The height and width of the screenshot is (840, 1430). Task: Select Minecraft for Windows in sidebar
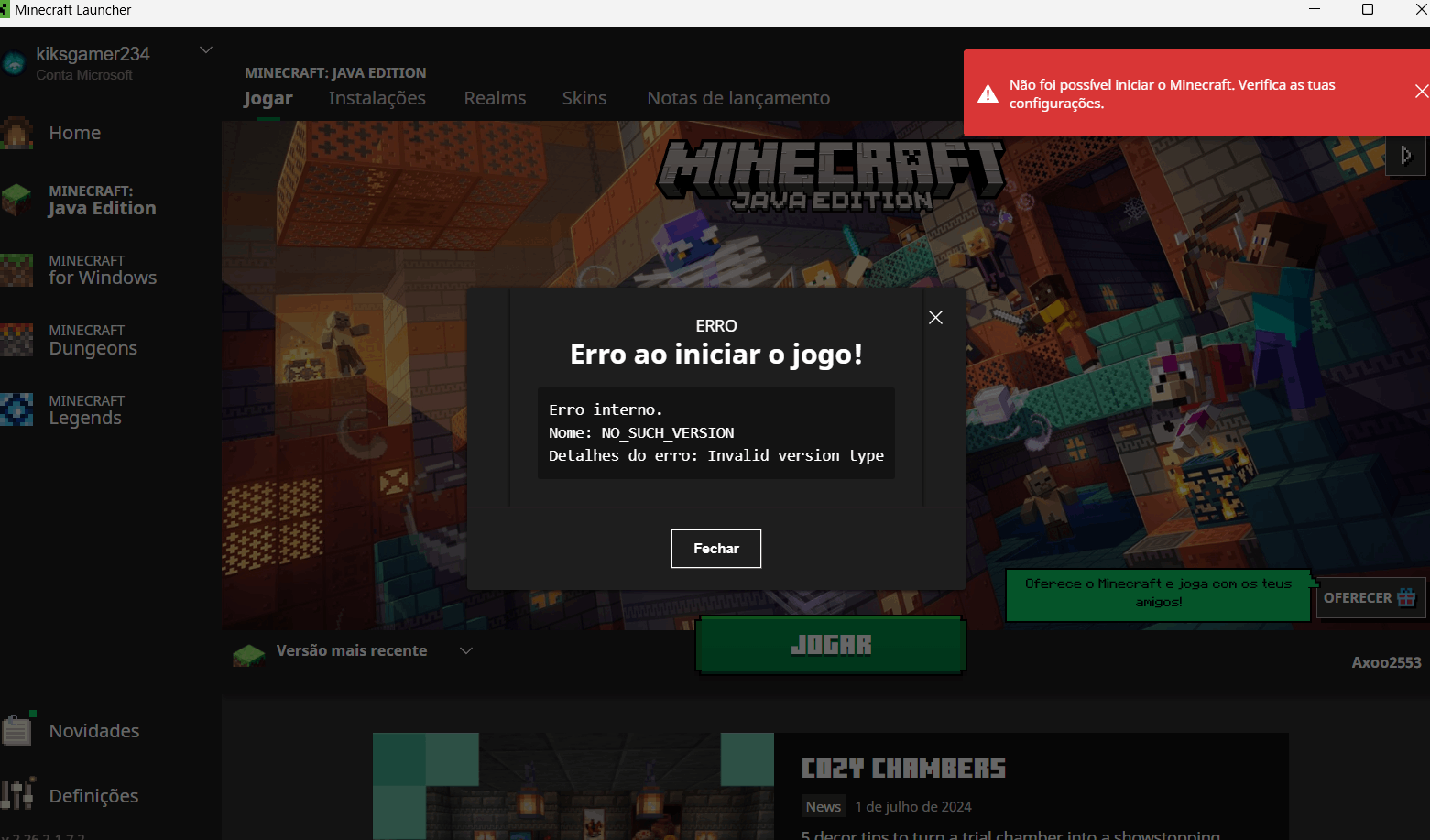point(103,270)
